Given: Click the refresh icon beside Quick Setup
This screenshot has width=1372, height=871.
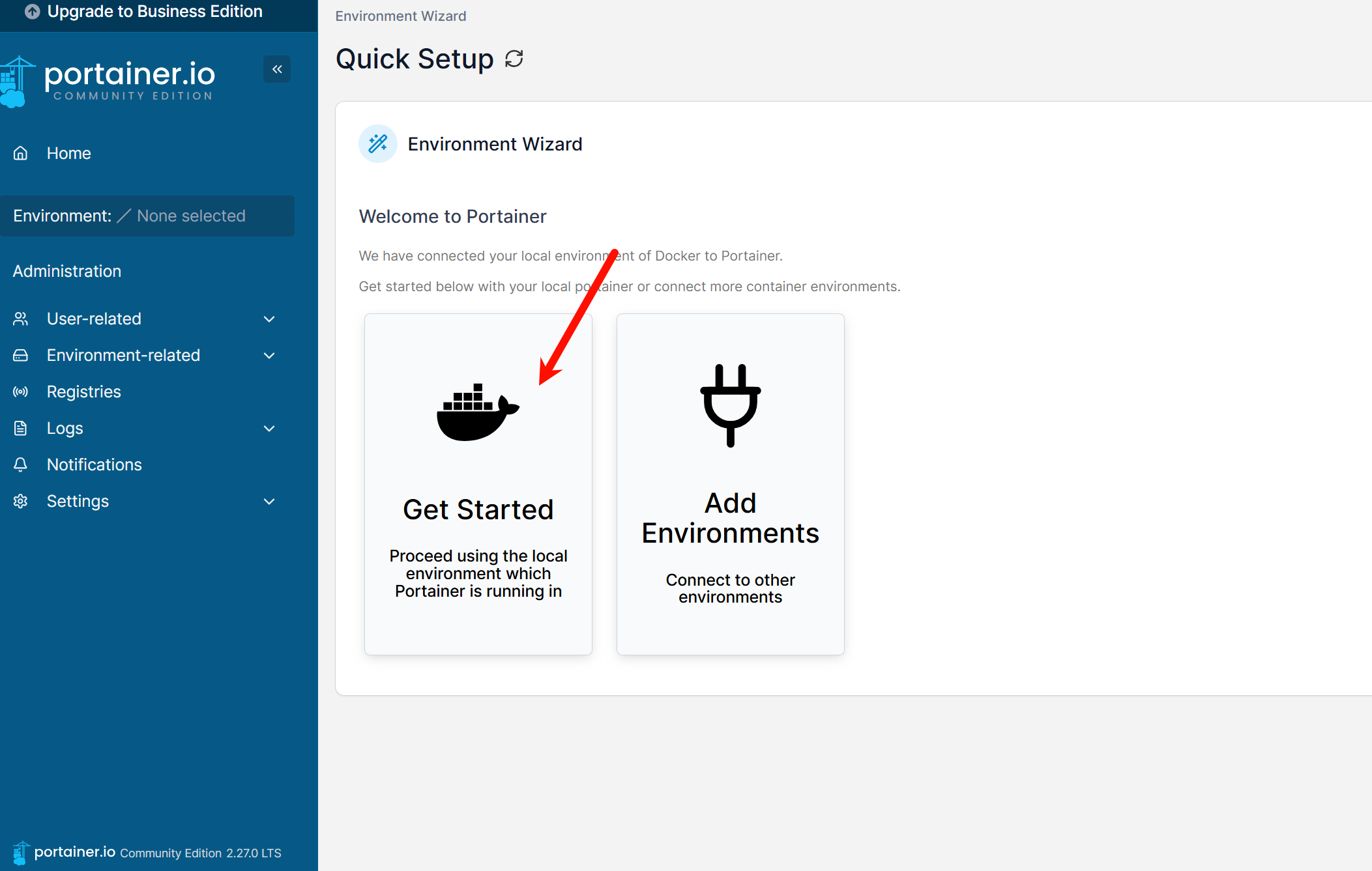Looking at the screenshot, I should tap(514, 59).
